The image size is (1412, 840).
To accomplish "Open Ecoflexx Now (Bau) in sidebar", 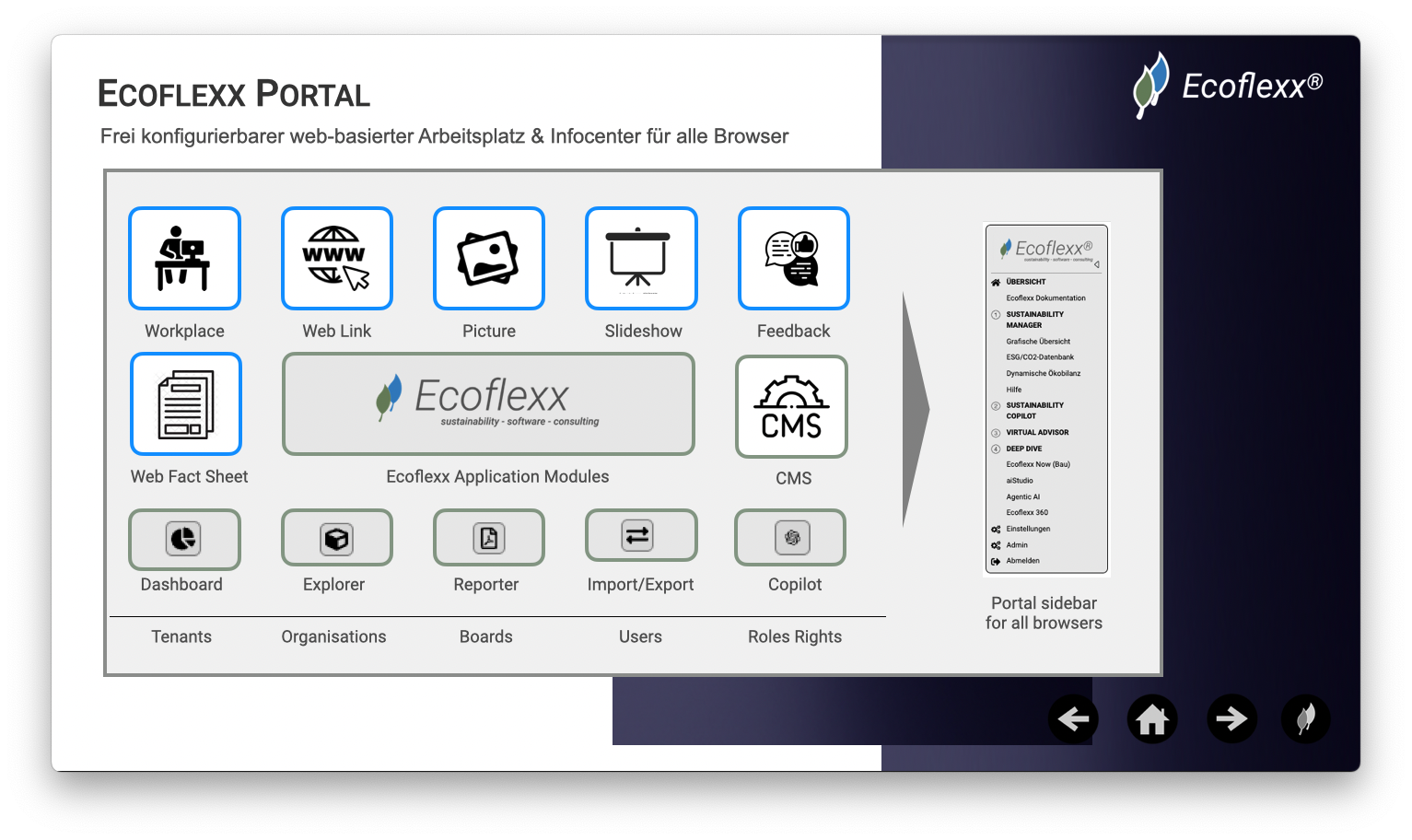I will pyautogui.click(x=1038, y=465).
